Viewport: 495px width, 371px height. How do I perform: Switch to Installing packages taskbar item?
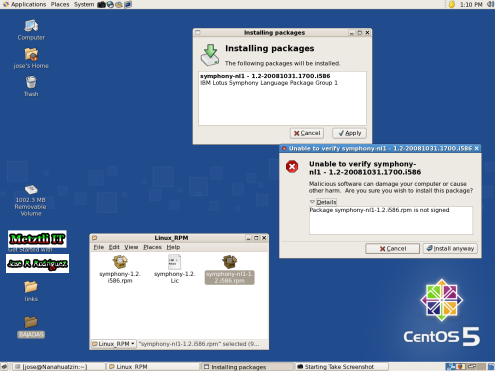point(247,367)
